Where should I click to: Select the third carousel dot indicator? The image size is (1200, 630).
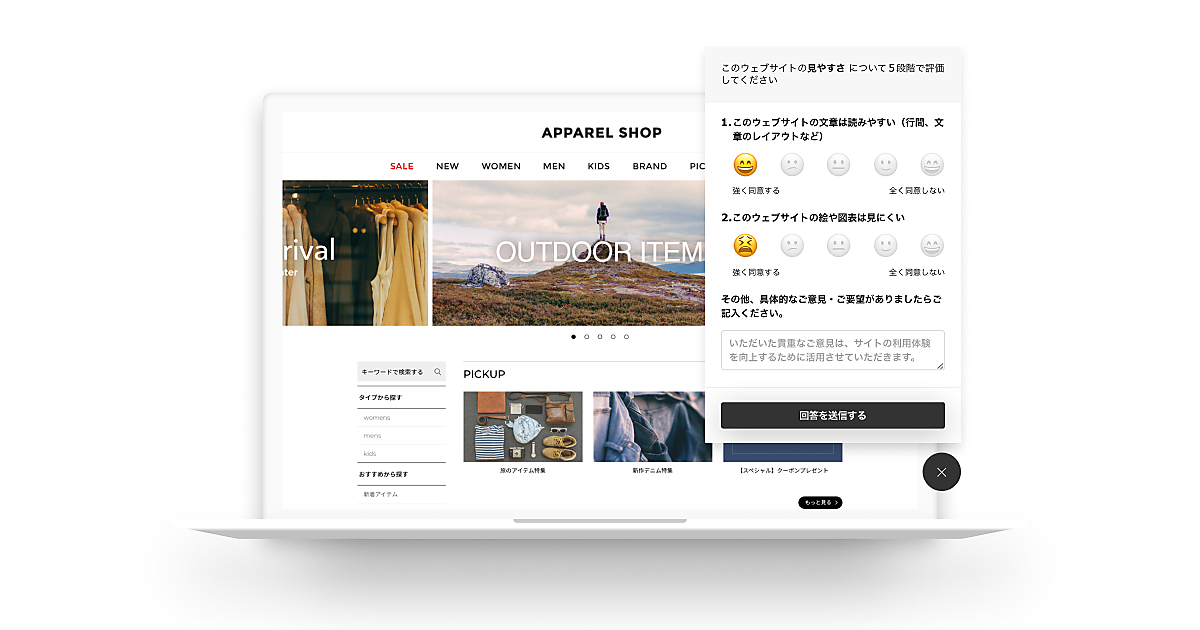600,337
